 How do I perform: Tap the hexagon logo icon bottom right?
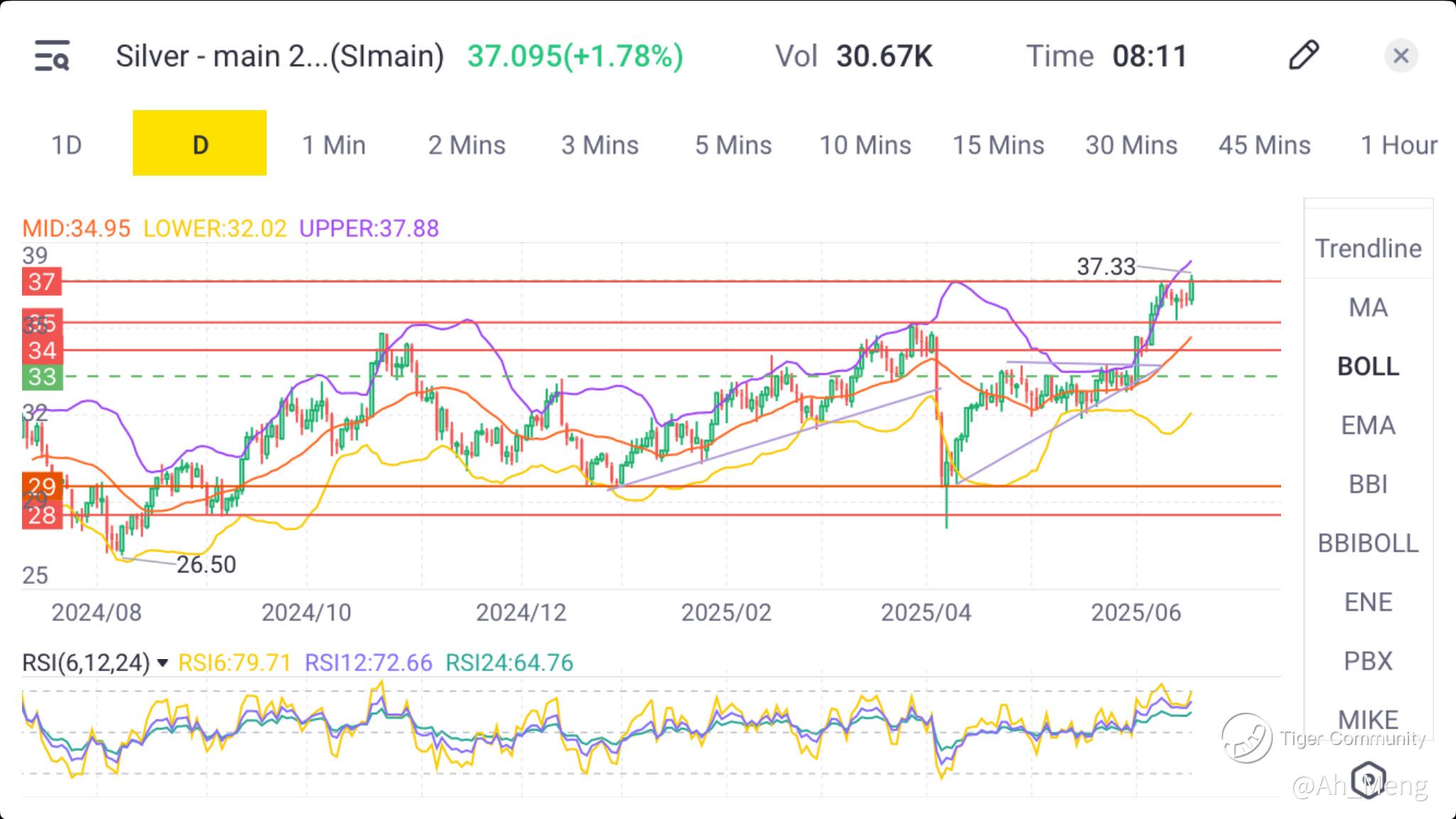pyautogui.click(x=1369, y=779)
